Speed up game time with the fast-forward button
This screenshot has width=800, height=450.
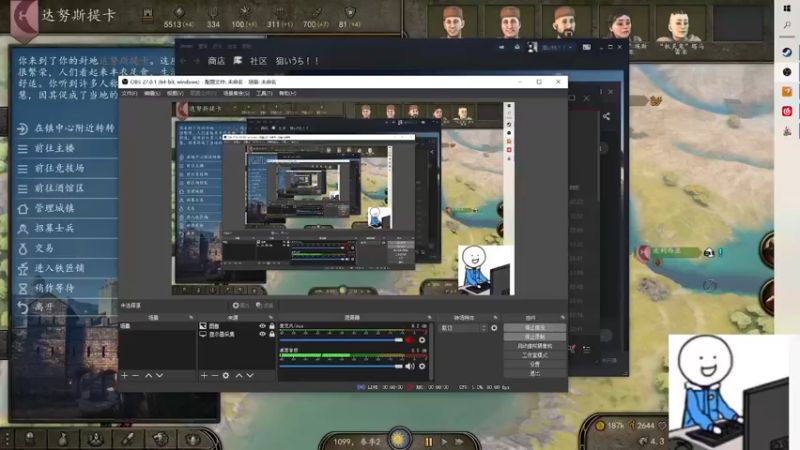pos(459,442)
